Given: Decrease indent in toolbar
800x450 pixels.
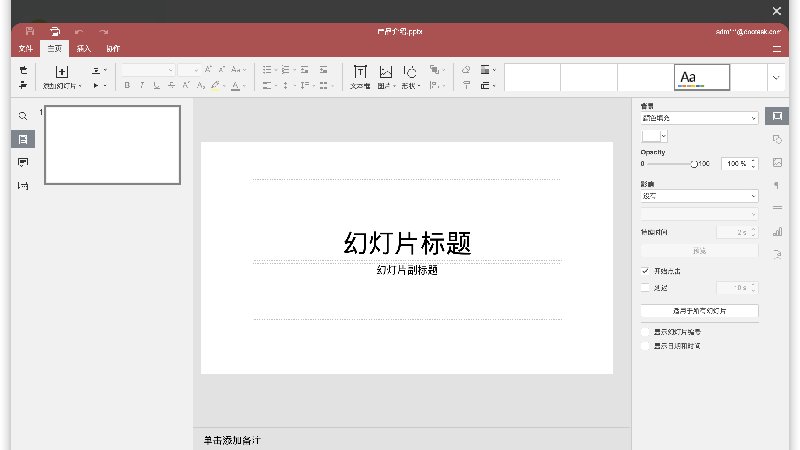Looking at the screenshot, I should (305, 69).
